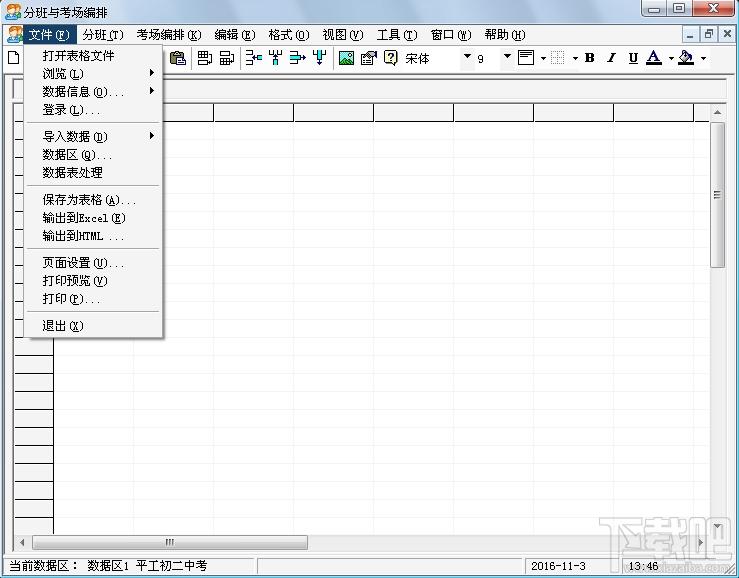Expand the 浏览 submenu
Viewport: 739px width, 578px height.
pyautogui.click(x=94, y=73)
